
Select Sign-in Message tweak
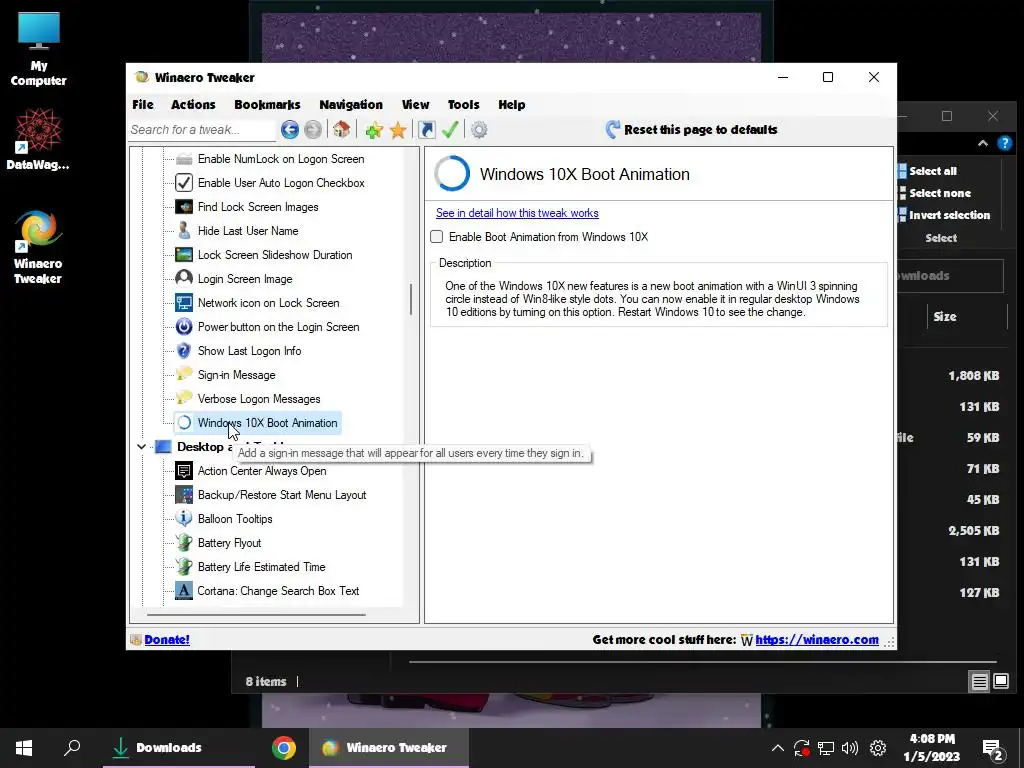click(x=236, y=375)
